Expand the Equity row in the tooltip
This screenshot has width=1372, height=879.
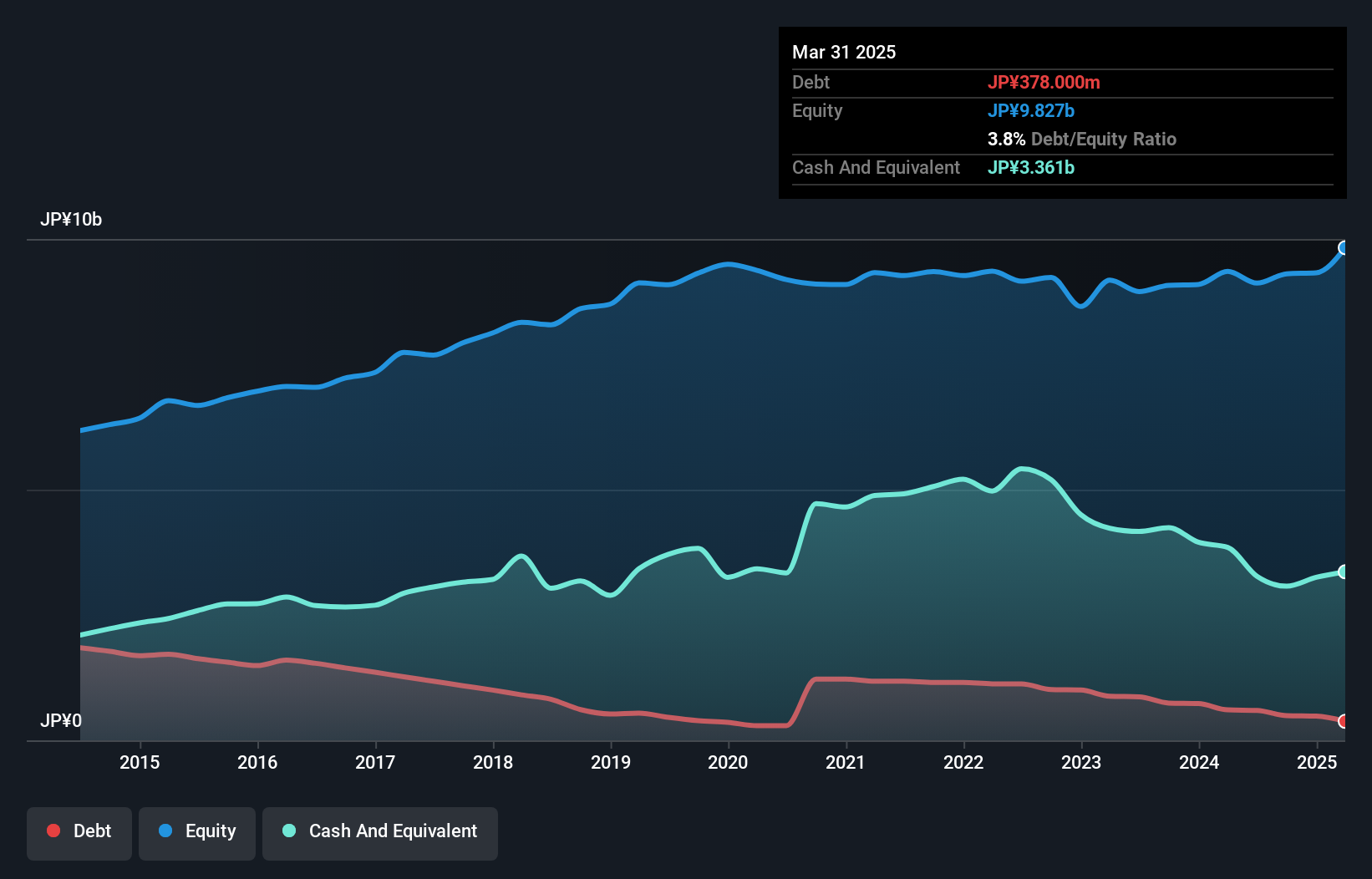click(x=816, y=110)
